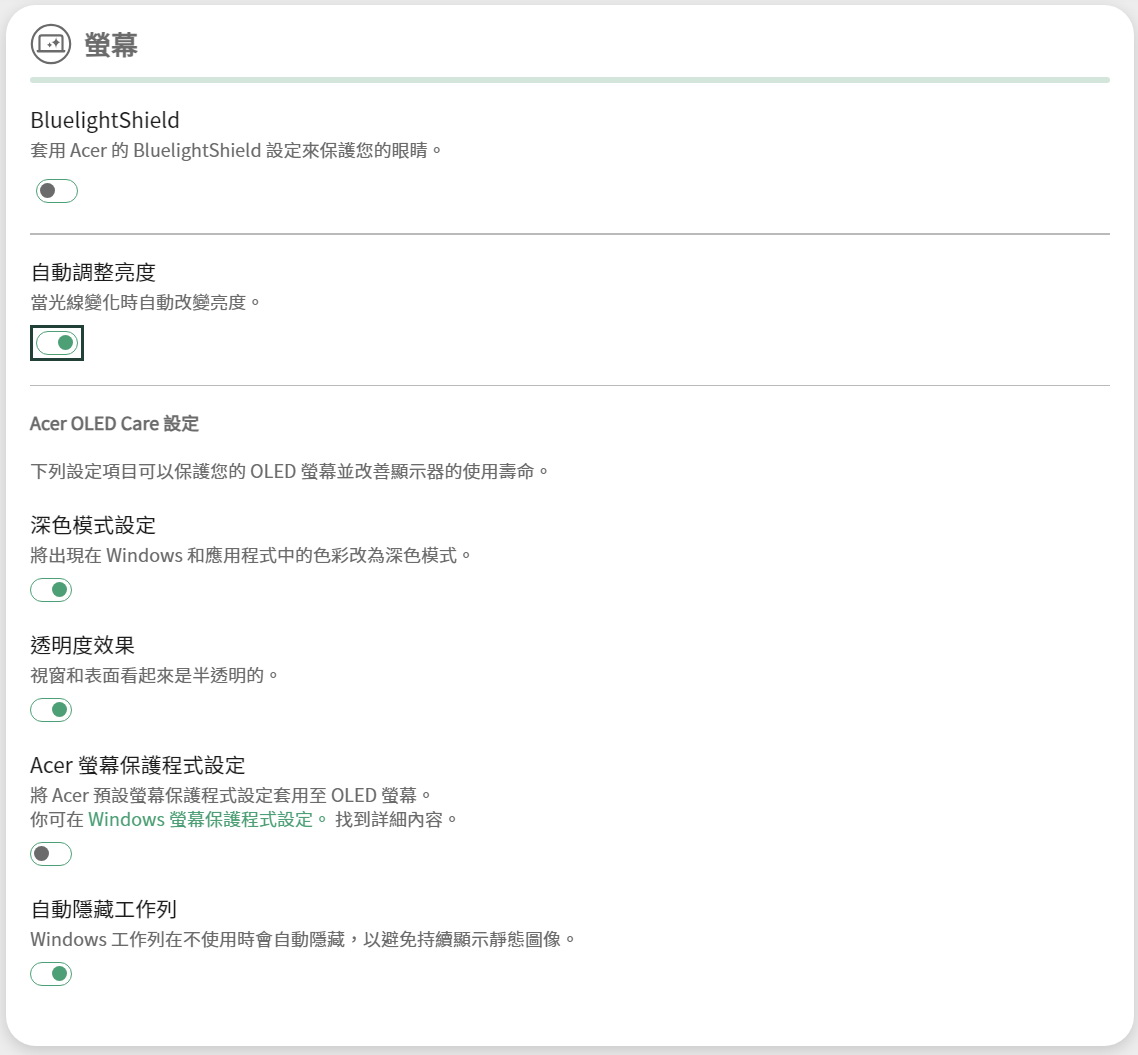Viewport: 1138px width, 1055px height.
Task: Enable Acer 螢幕保護程式設定 toggle
Action: [51, 854]
